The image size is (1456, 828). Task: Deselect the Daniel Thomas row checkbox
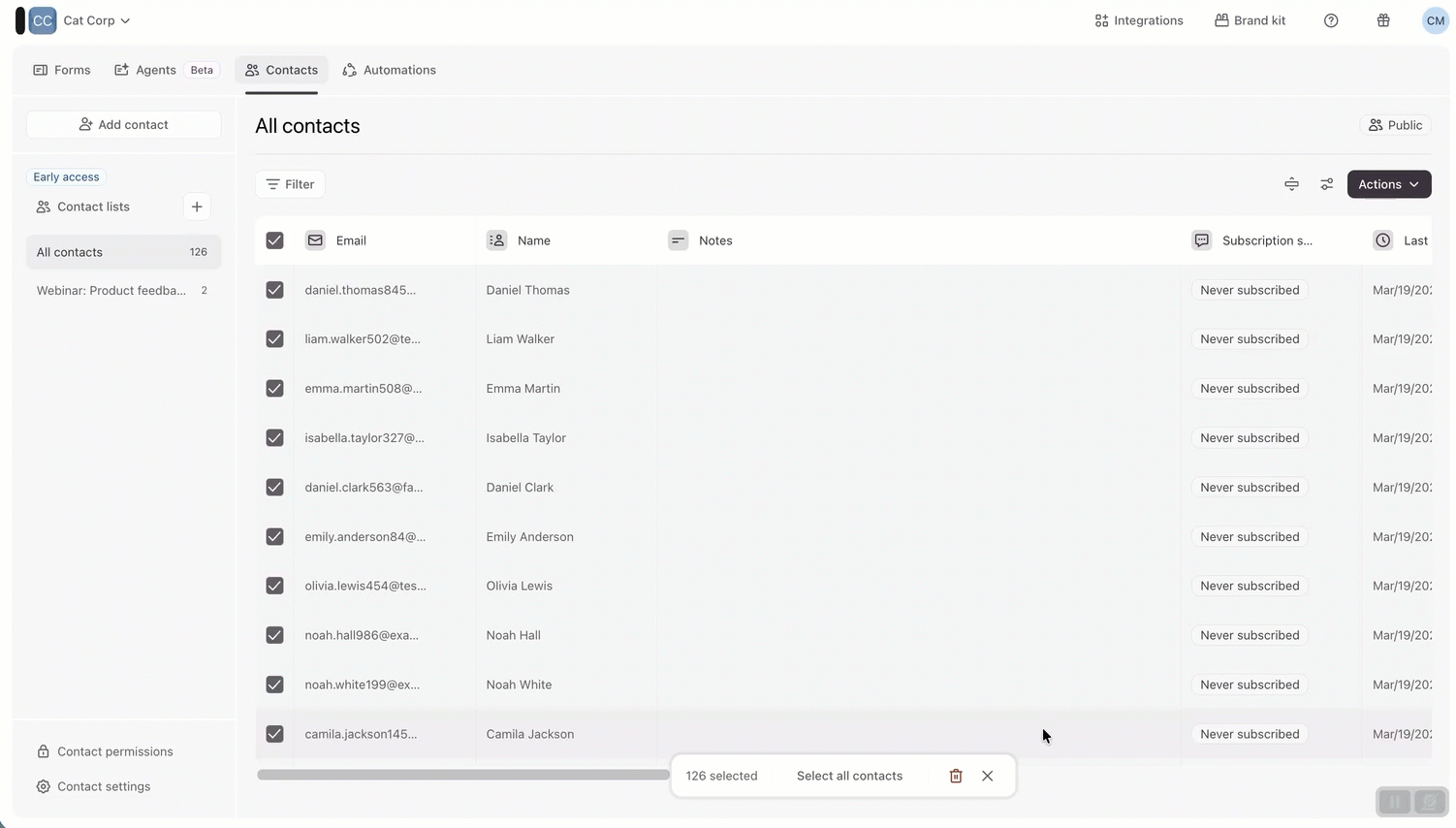click(275, 290)
